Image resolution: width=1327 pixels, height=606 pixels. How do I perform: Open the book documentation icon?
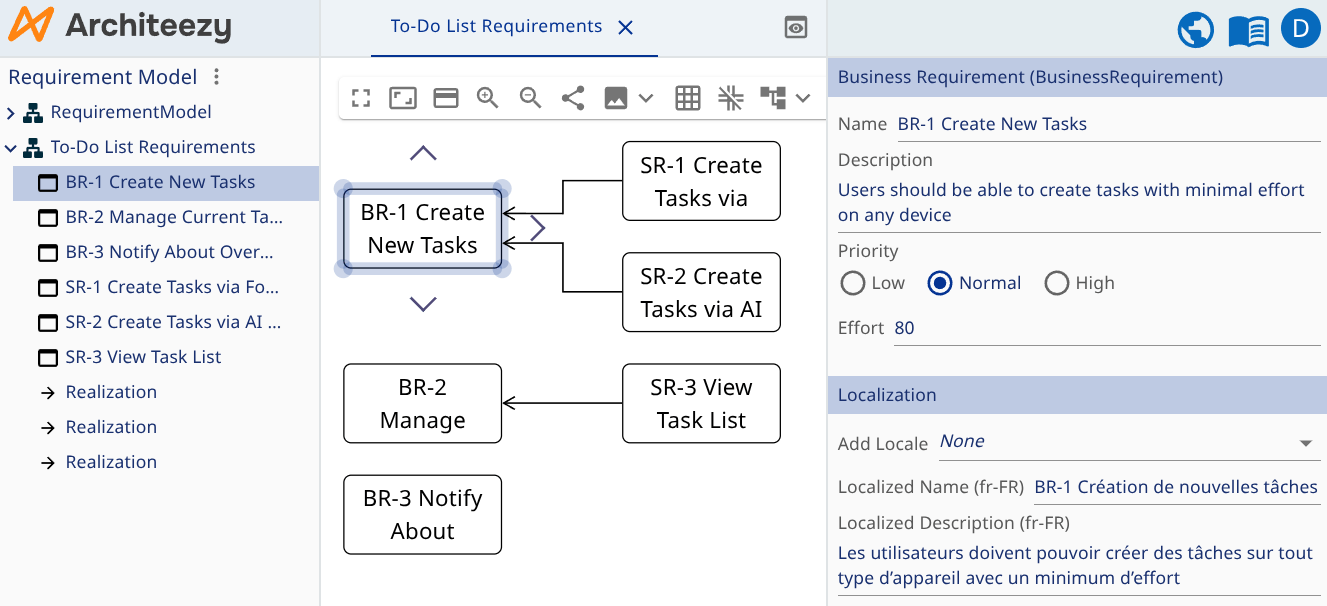coord(1248,30)
